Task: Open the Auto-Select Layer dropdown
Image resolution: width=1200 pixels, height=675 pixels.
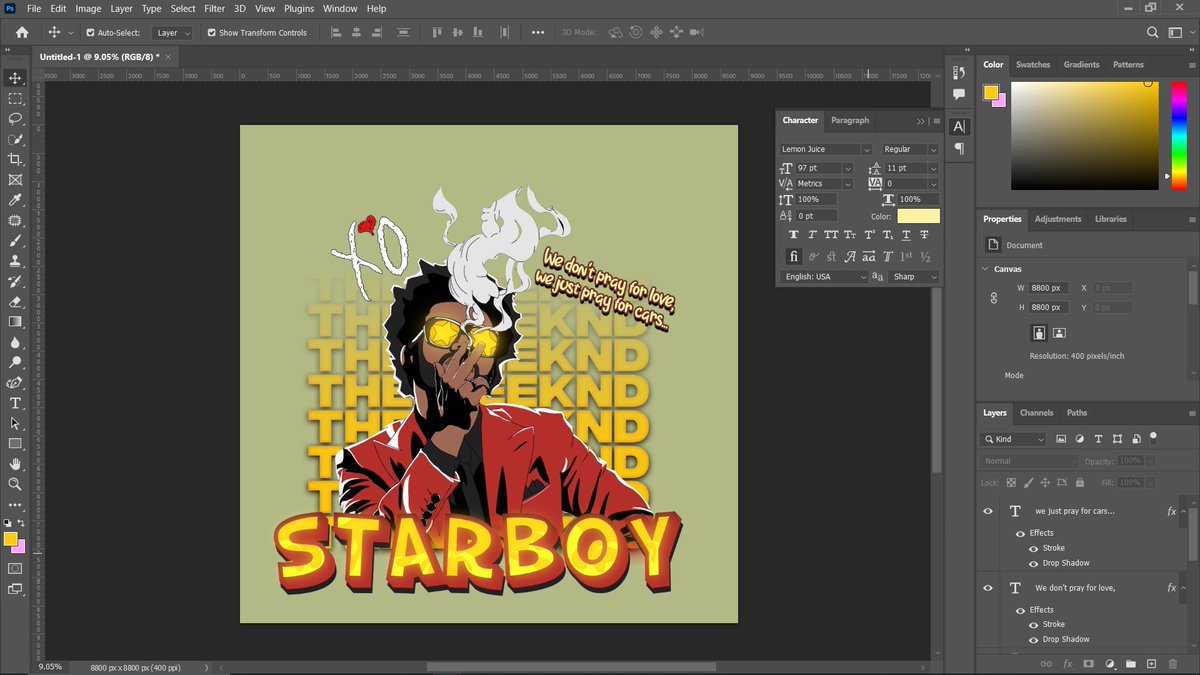Action: (173, 32)
